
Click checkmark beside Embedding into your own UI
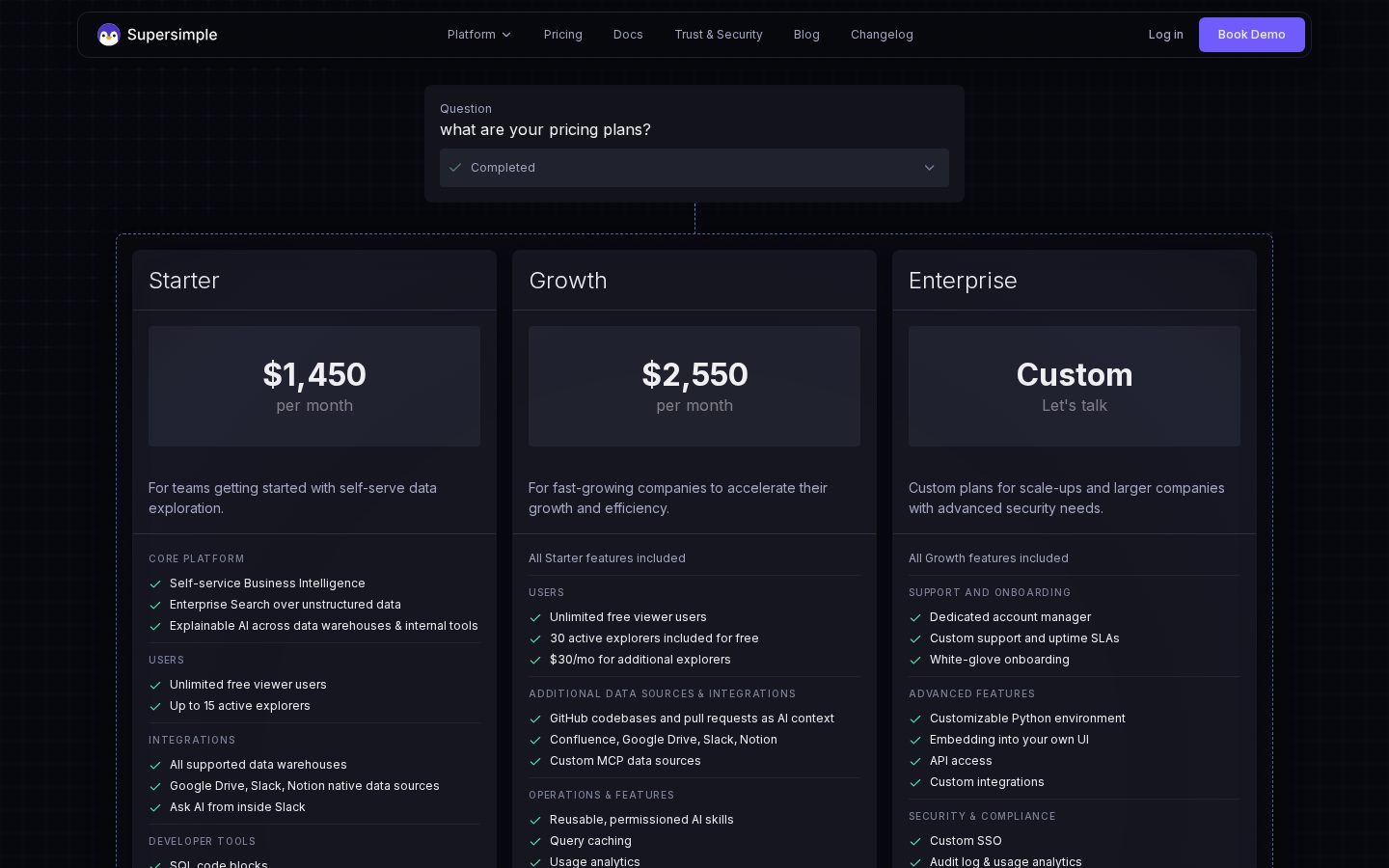click(915, 741)
